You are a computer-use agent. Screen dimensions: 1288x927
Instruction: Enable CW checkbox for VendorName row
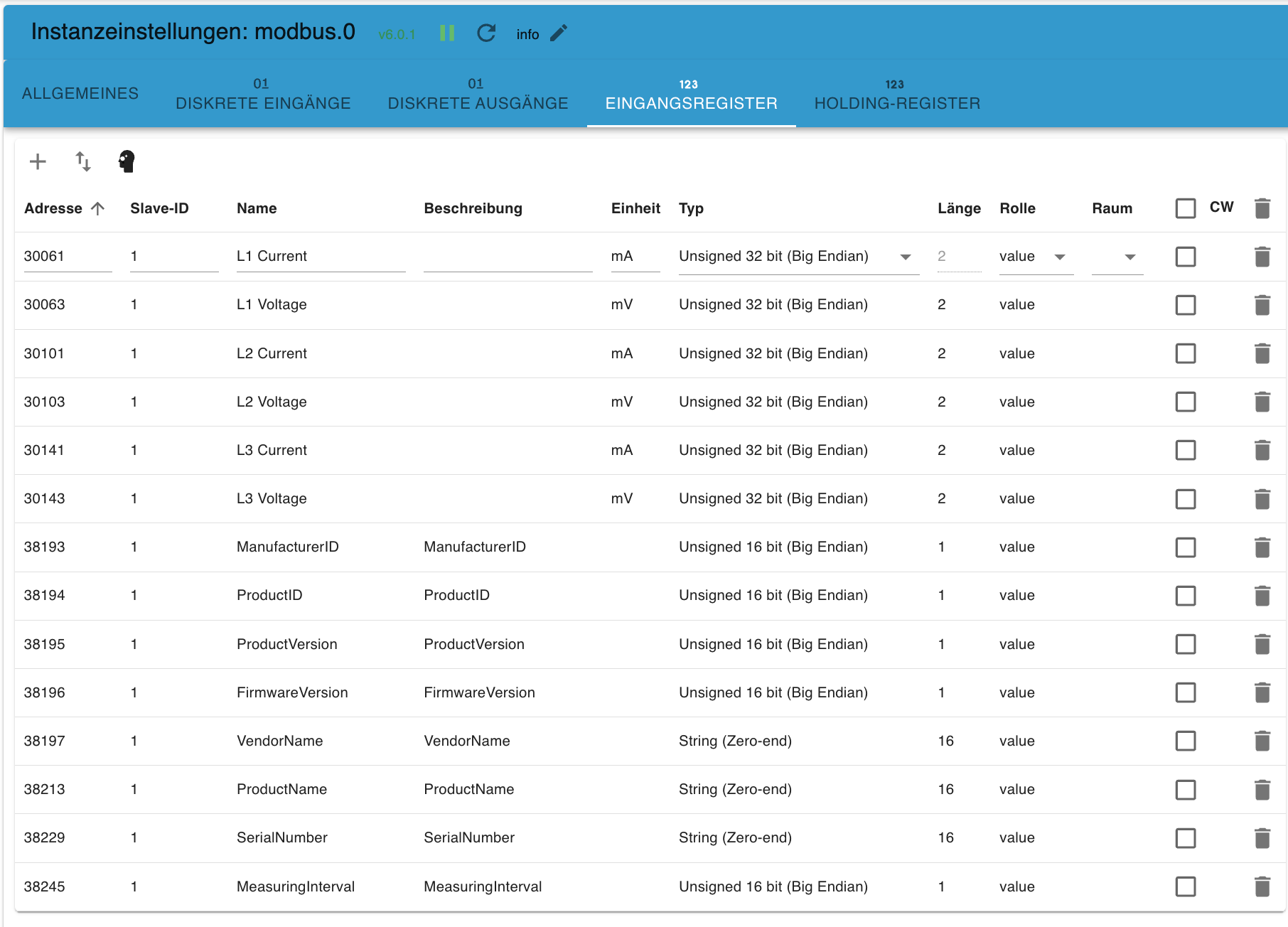(x=1185, y=741)
